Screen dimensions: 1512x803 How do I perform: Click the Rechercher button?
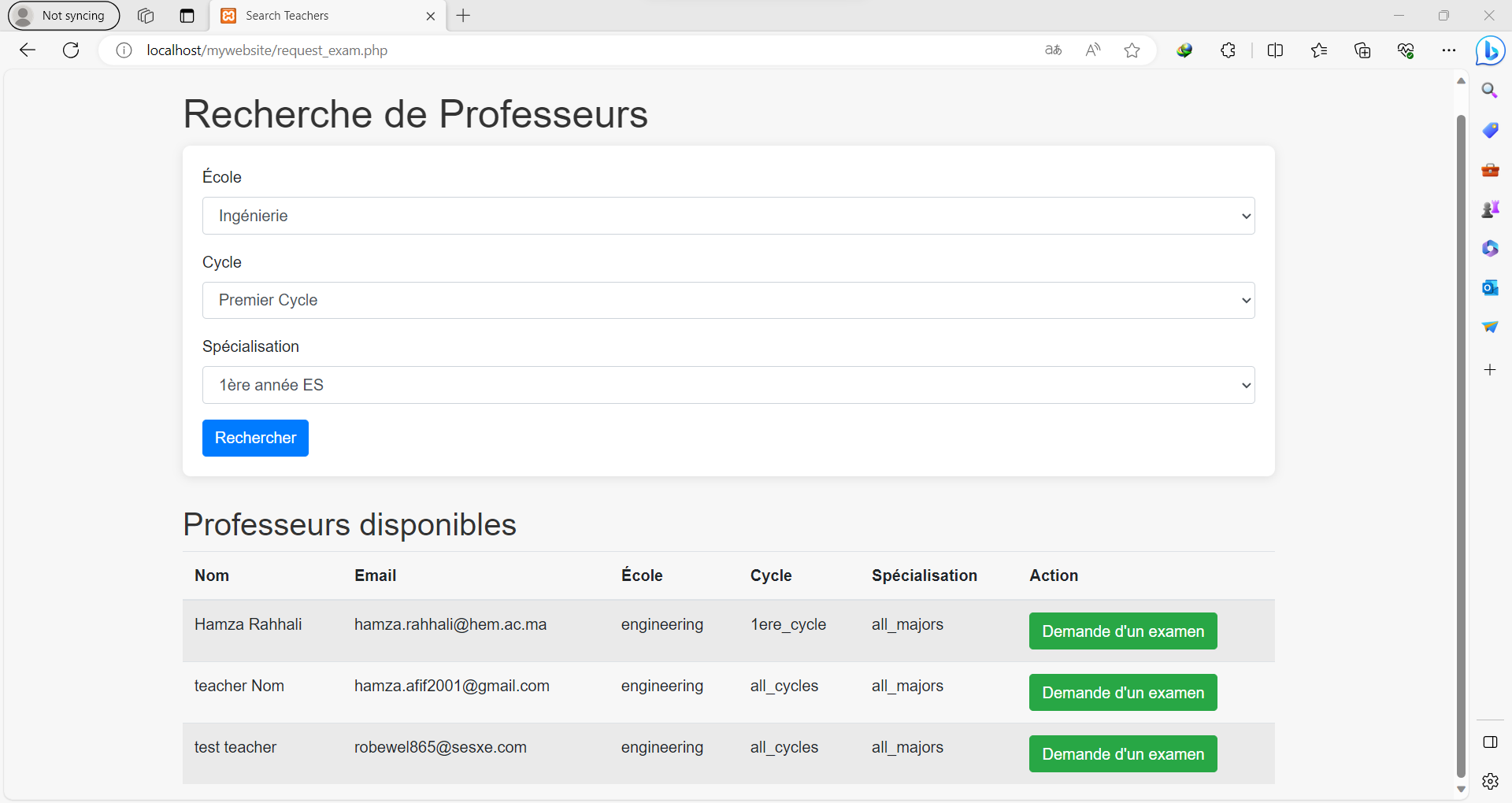[255, 438]
